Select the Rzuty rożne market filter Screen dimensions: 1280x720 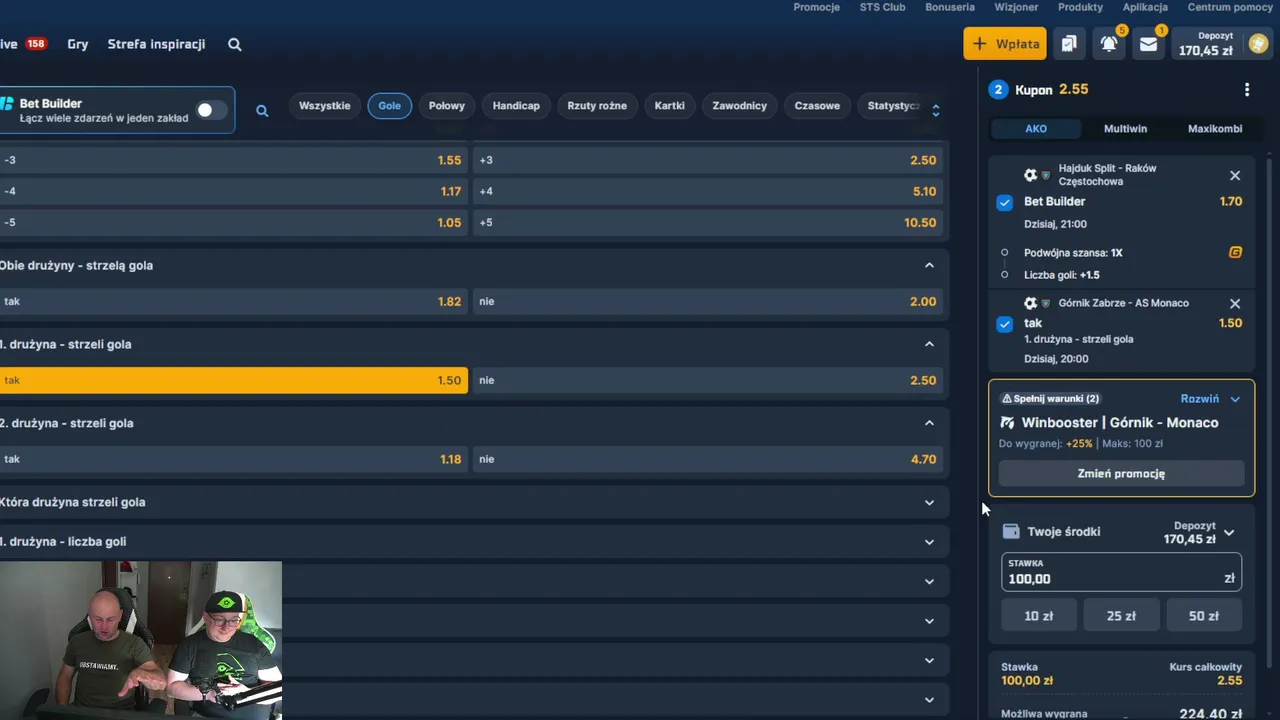(597, 106)
